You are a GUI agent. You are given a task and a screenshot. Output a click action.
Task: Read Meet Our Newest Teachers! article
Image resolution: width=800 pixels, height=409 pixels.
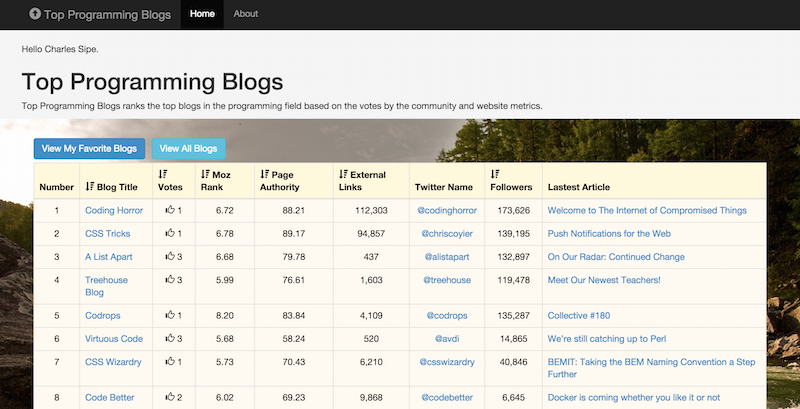(604, 280)
